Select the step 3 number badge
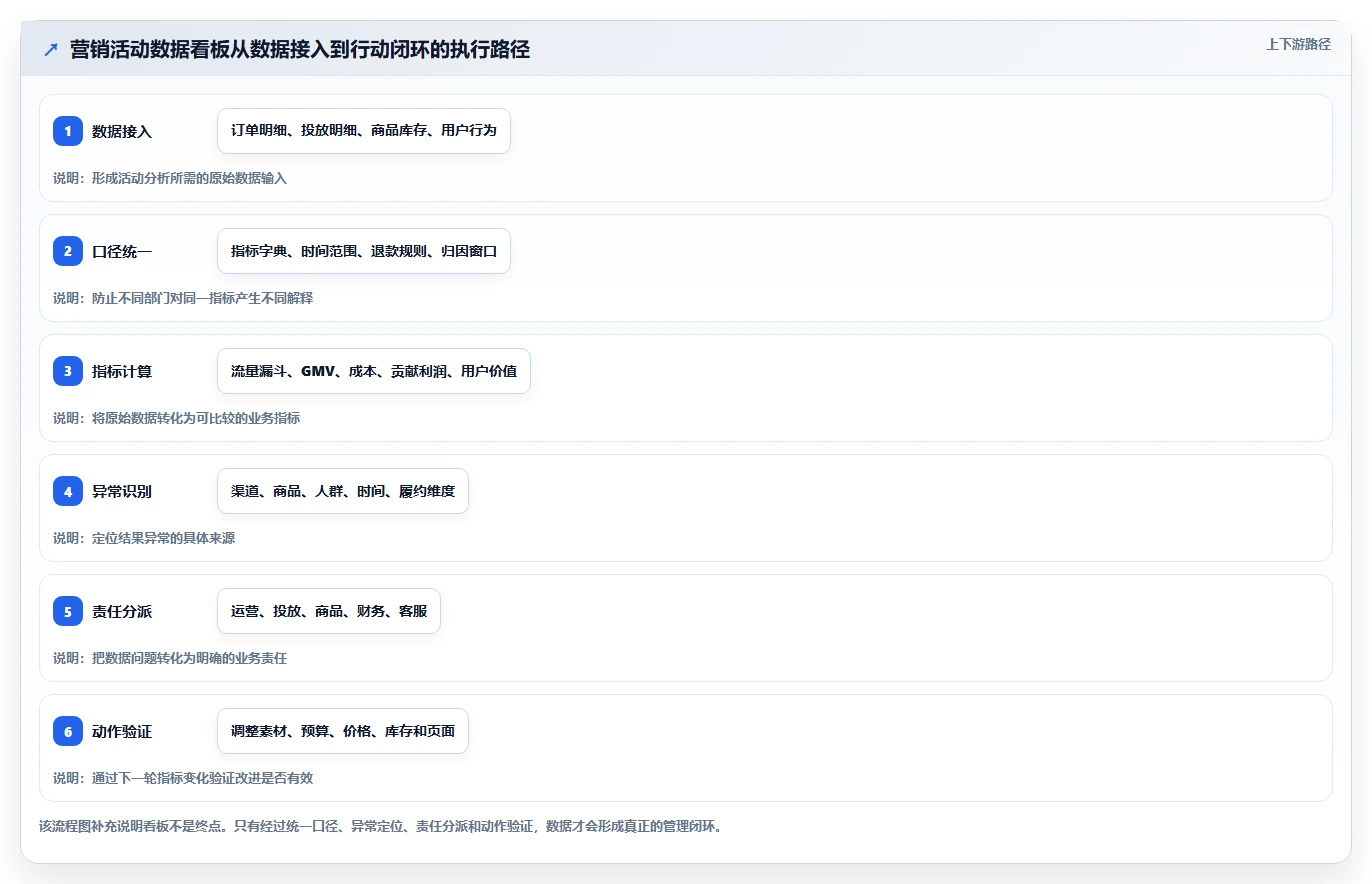 coord(68,371)
